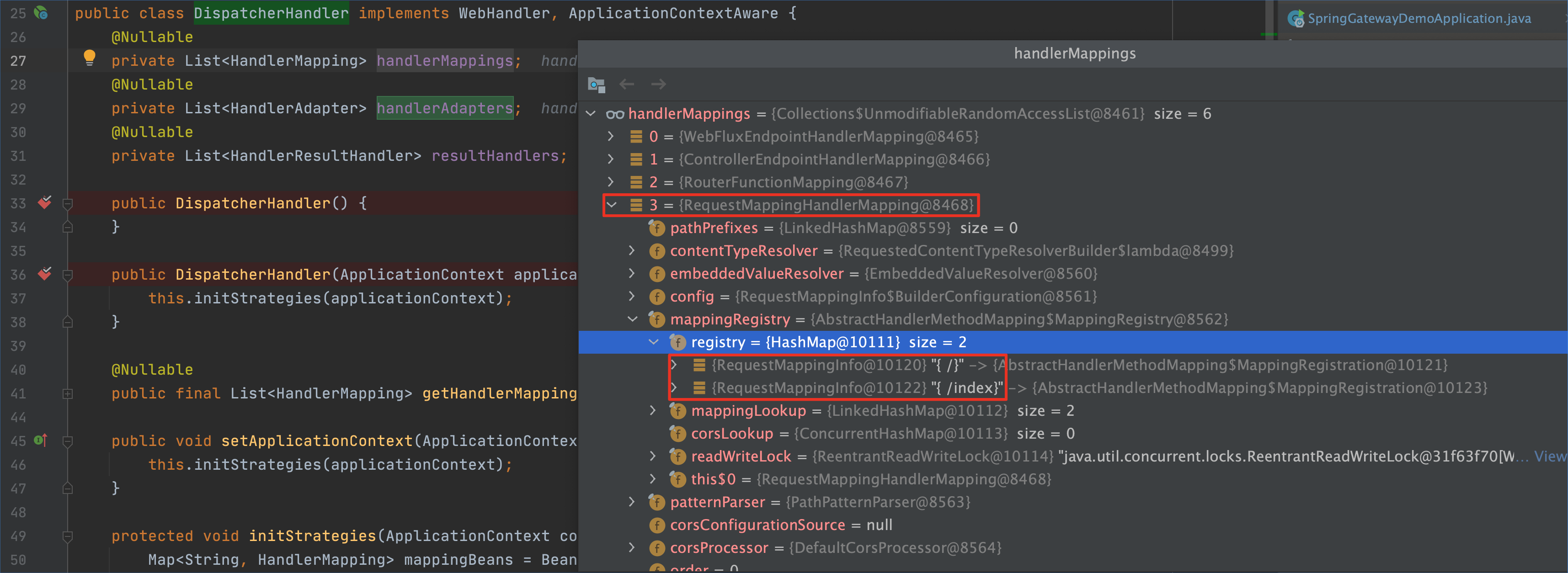Click the field icon beside patternParser
The image size is (1568, 573).
coord(657,502)
